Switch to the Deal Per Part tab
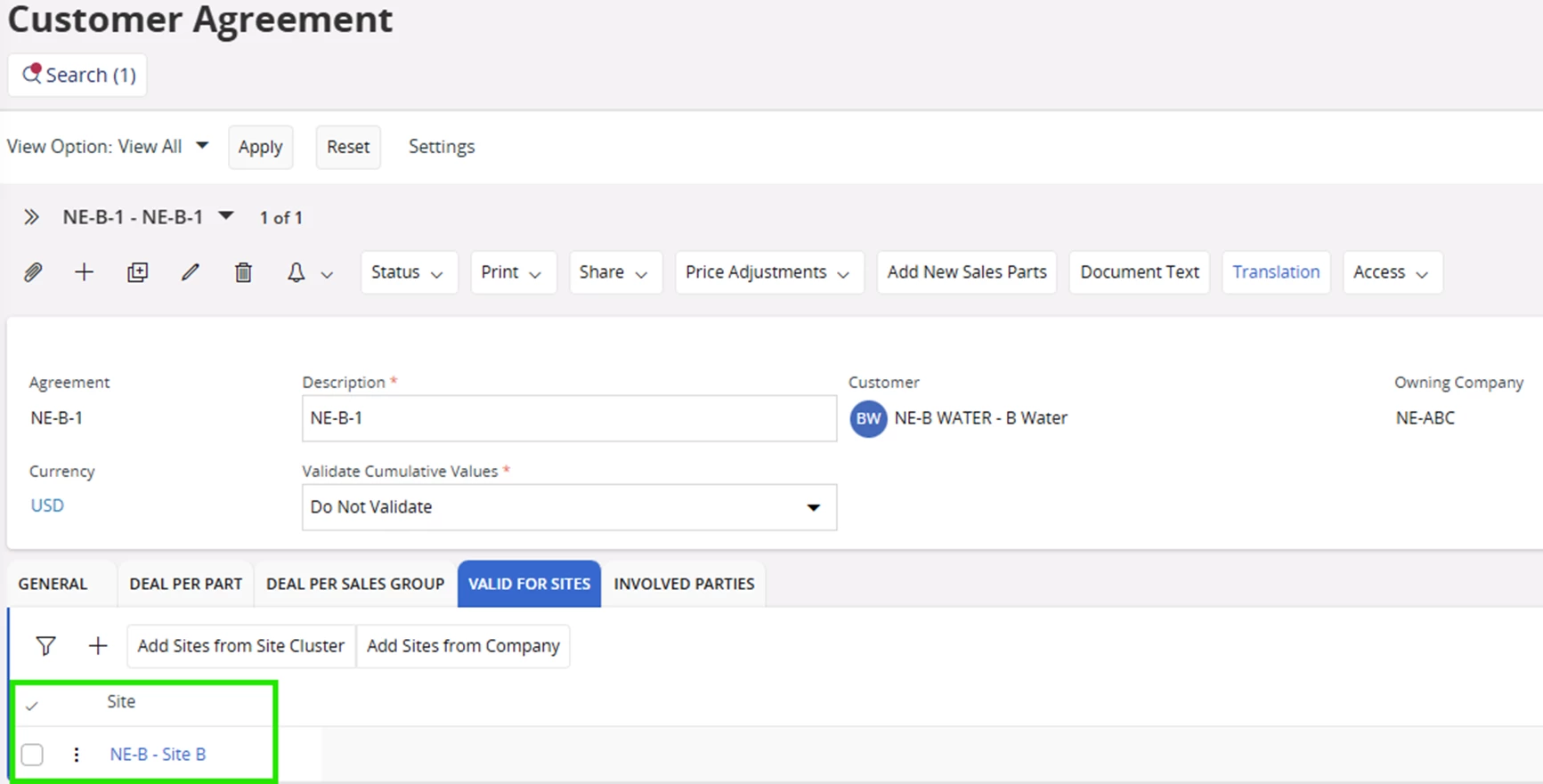 (x=185, y=584)
